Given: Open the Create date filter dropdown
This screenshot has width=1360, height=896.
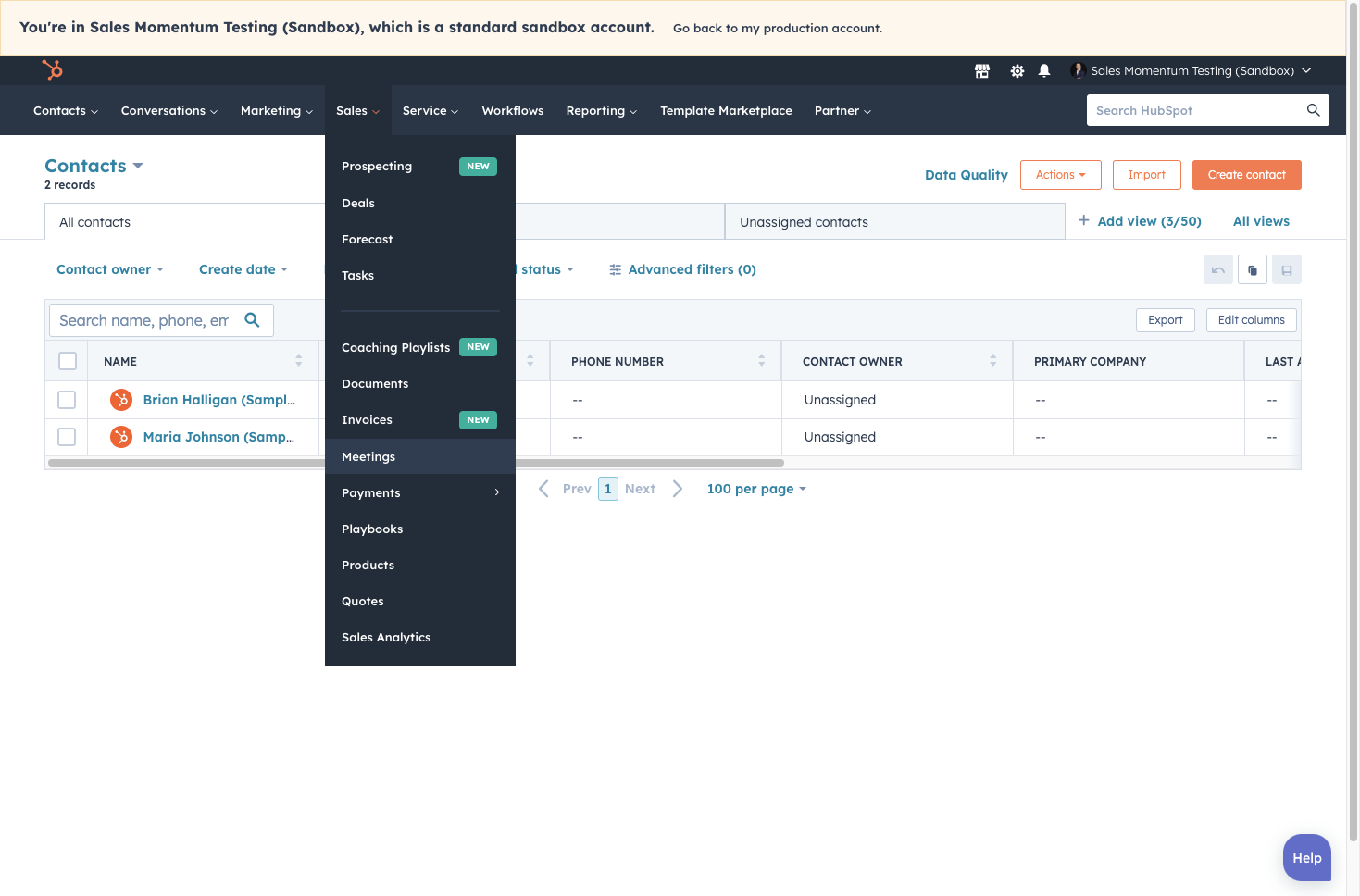Looking at the screenshot, I should pos(243,269).
